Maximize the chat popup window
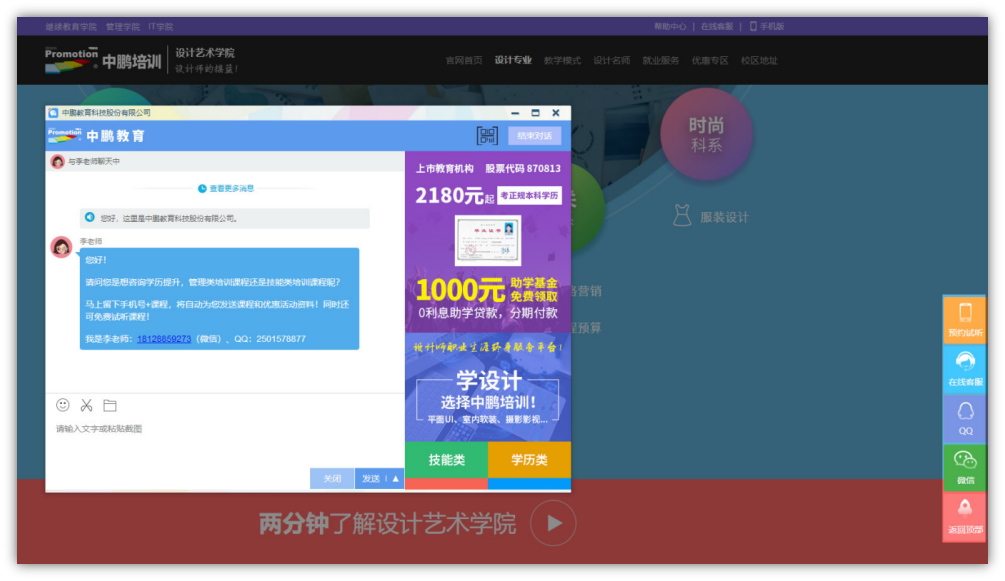 535,113
